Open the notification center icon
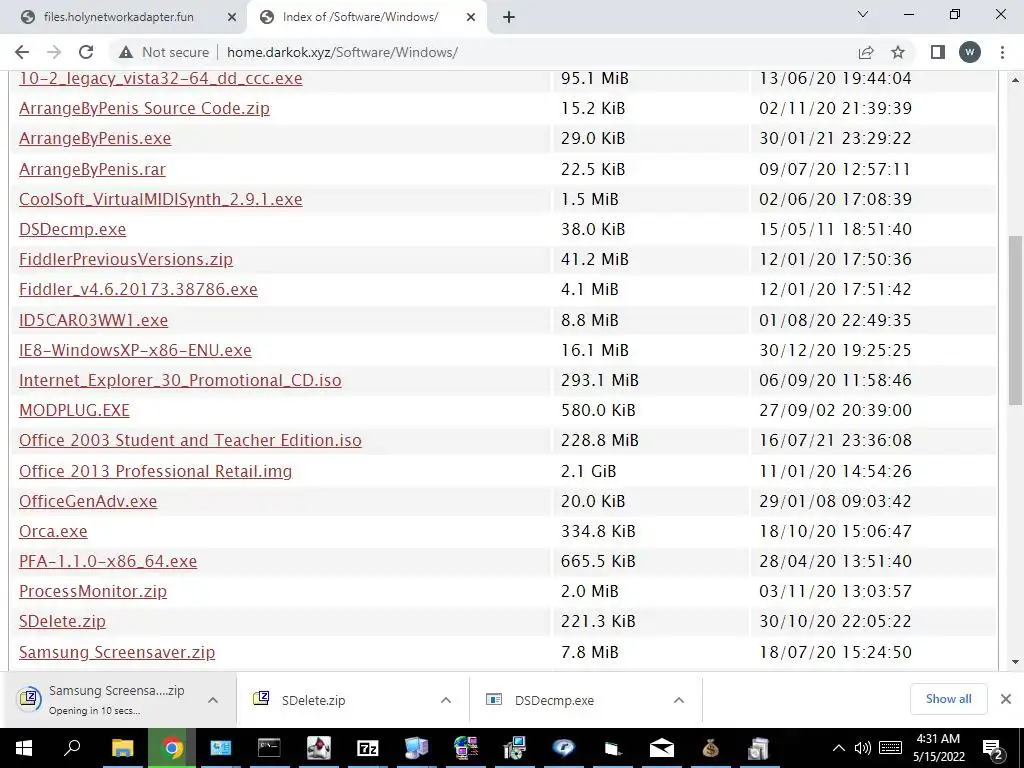The image size is (1024, 768). click(x=992, y=748)
